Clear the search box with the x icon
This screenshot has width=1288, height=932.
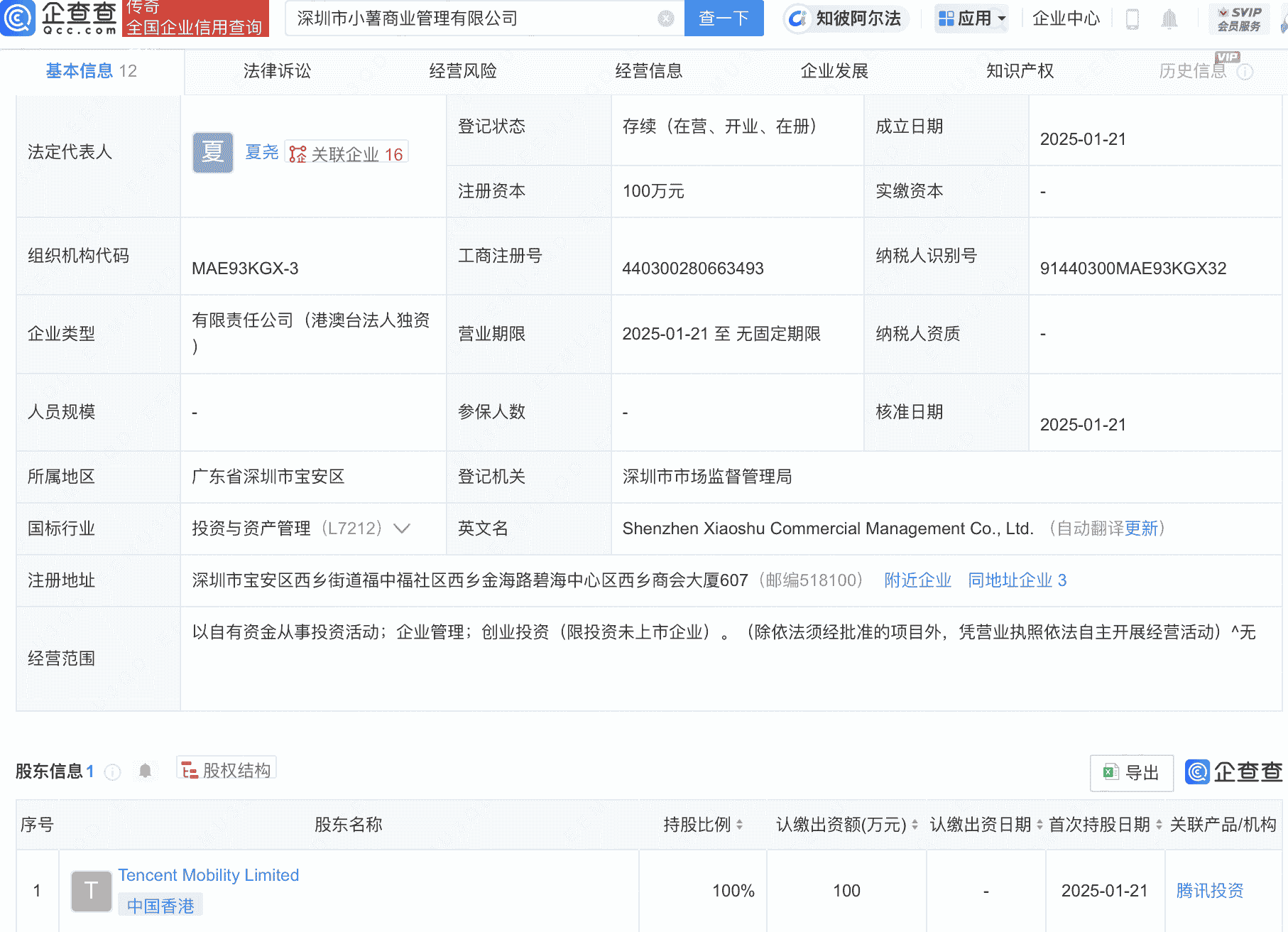(x=664, y=18)
